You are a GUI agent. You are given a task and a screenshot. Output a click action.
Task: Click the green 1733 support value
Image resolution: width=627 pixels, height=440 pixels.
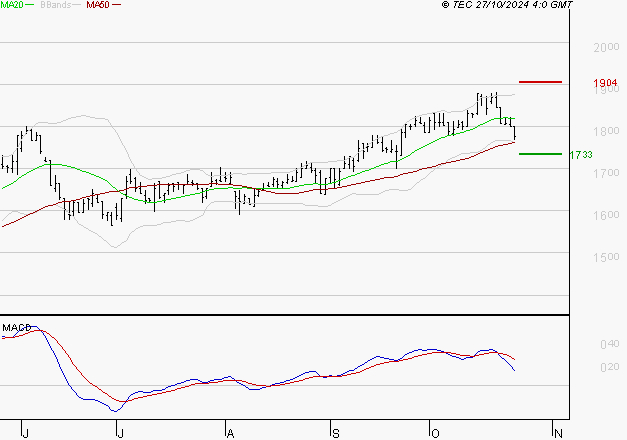(581, 155)
